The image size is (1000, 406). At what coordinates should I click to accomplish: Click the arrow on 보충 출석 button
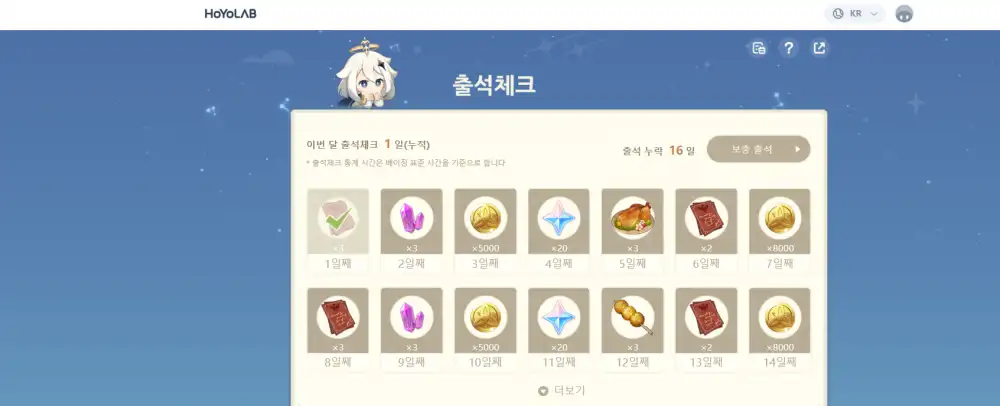click(797, 150)
